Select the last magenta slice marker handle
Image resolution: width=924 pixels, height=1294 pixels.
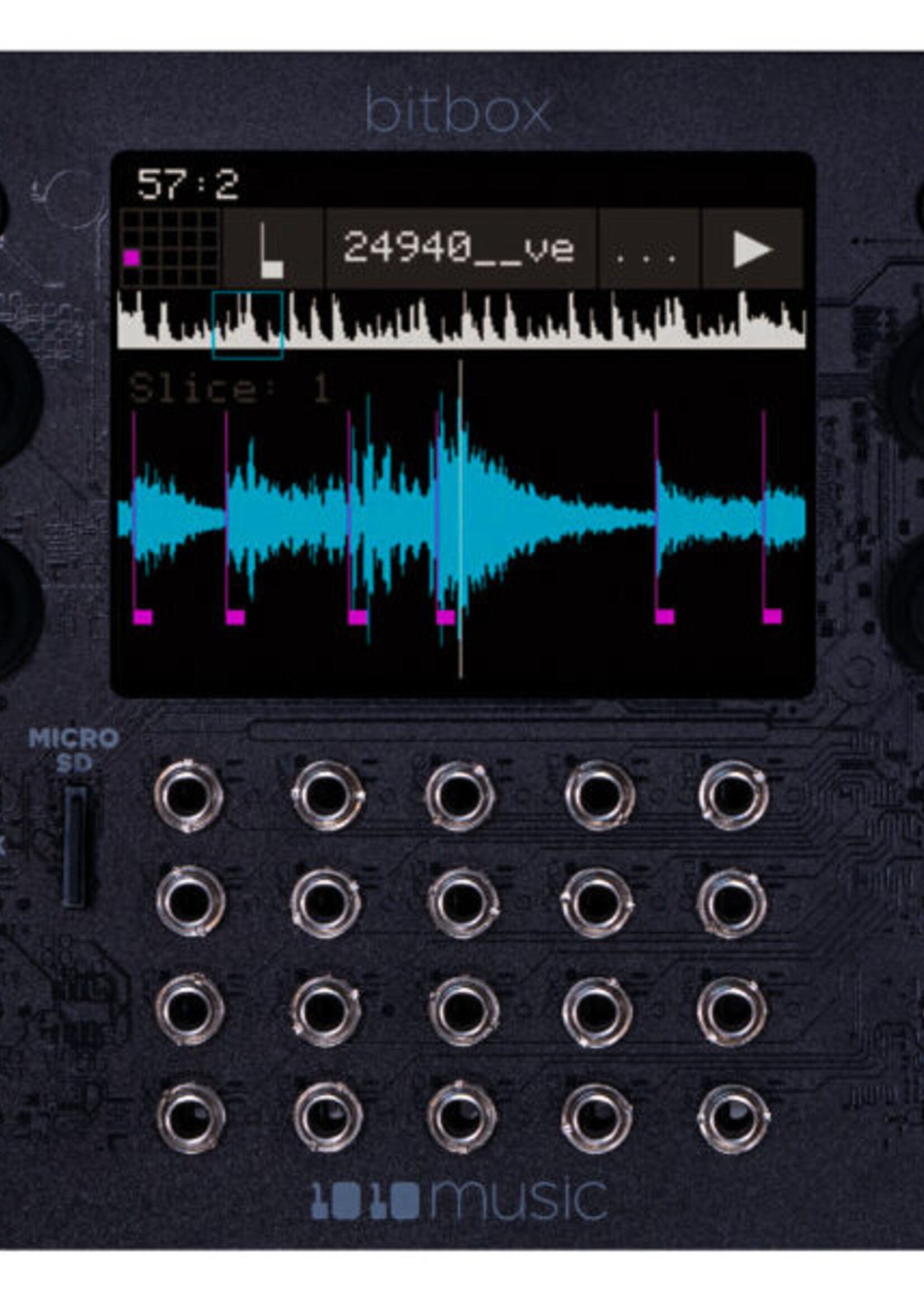772,617
